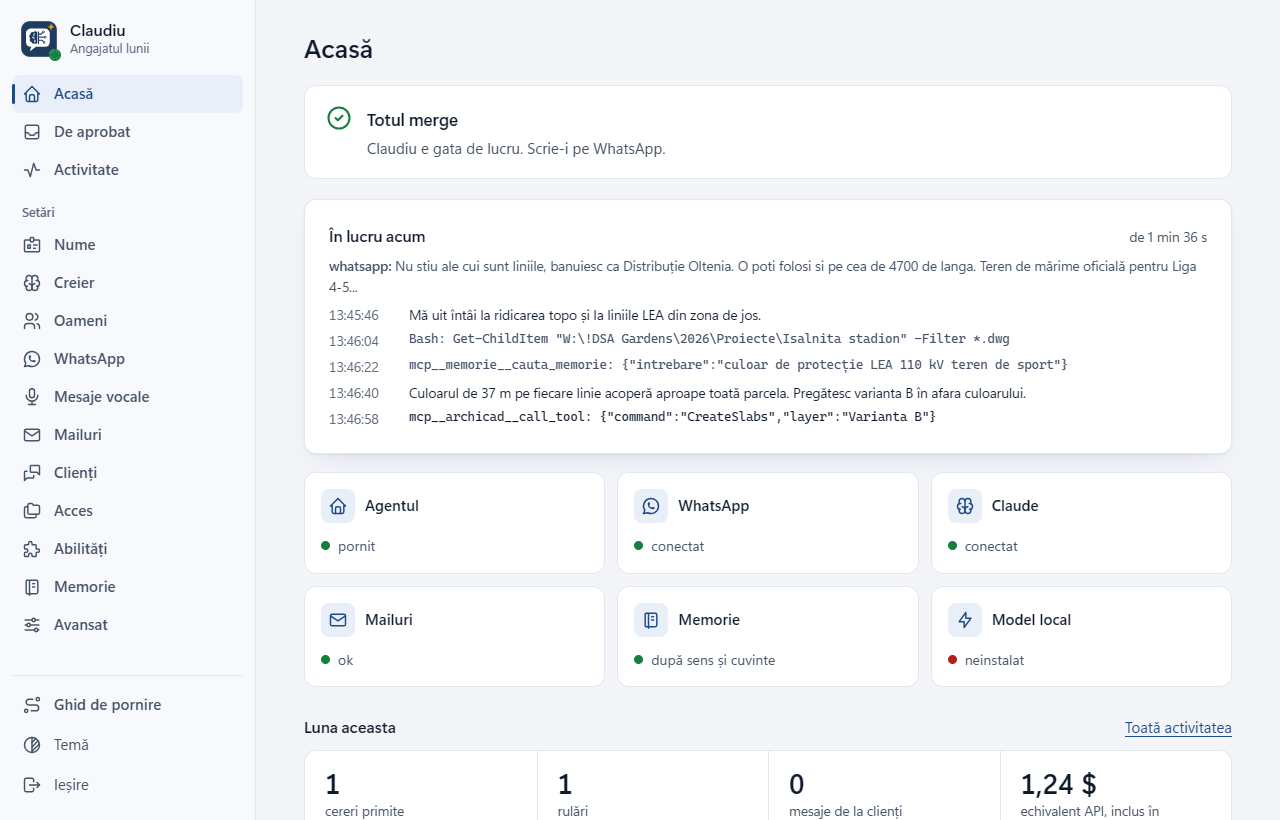Click the house icon on the Agentul card
1280x820 pixels.
(338, 506)
